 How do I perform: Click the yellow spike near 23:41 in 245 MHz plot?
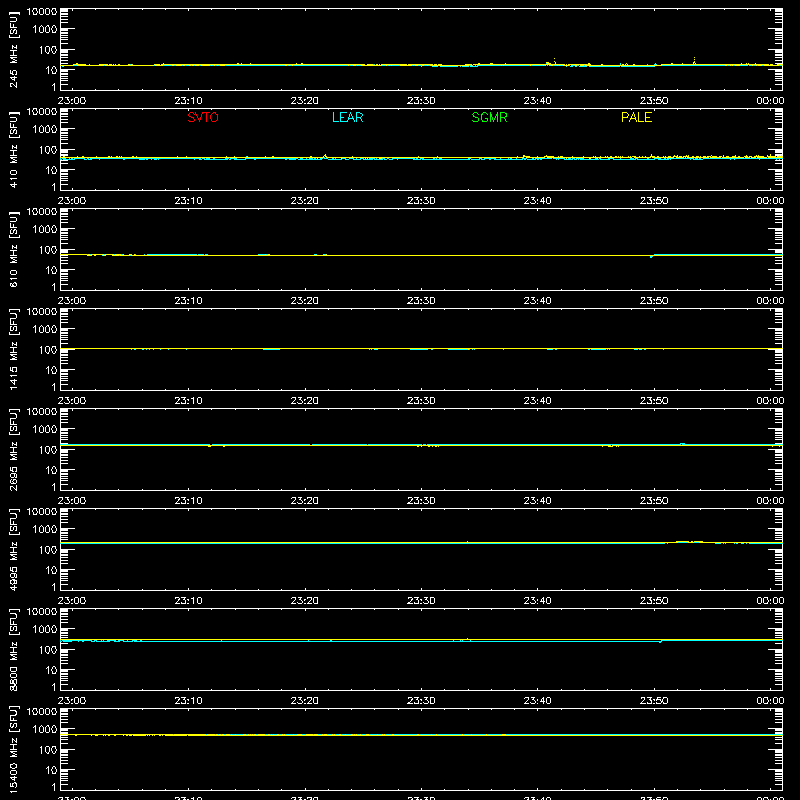[554, 61]
